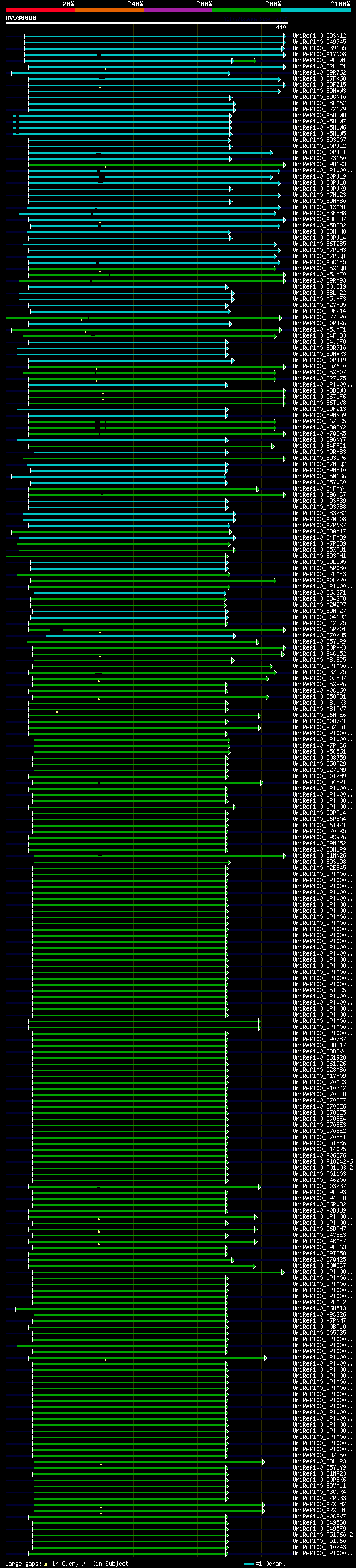This screenshot has width=356, height=1568.
Task: Click the green alignment bar for Q27IP0
Action: point(144,317)
